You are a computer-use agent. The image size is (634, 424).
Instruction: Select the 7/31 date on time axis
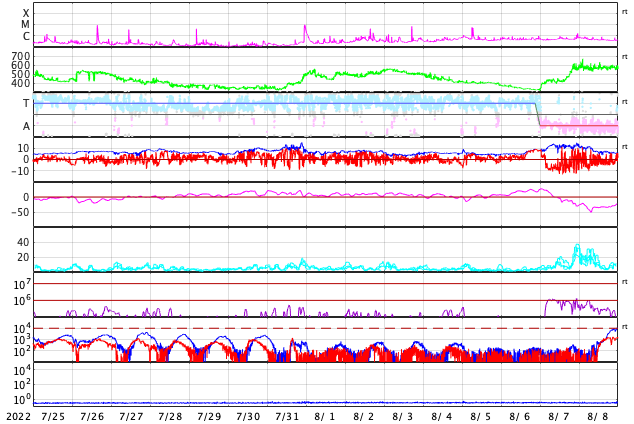287,416
